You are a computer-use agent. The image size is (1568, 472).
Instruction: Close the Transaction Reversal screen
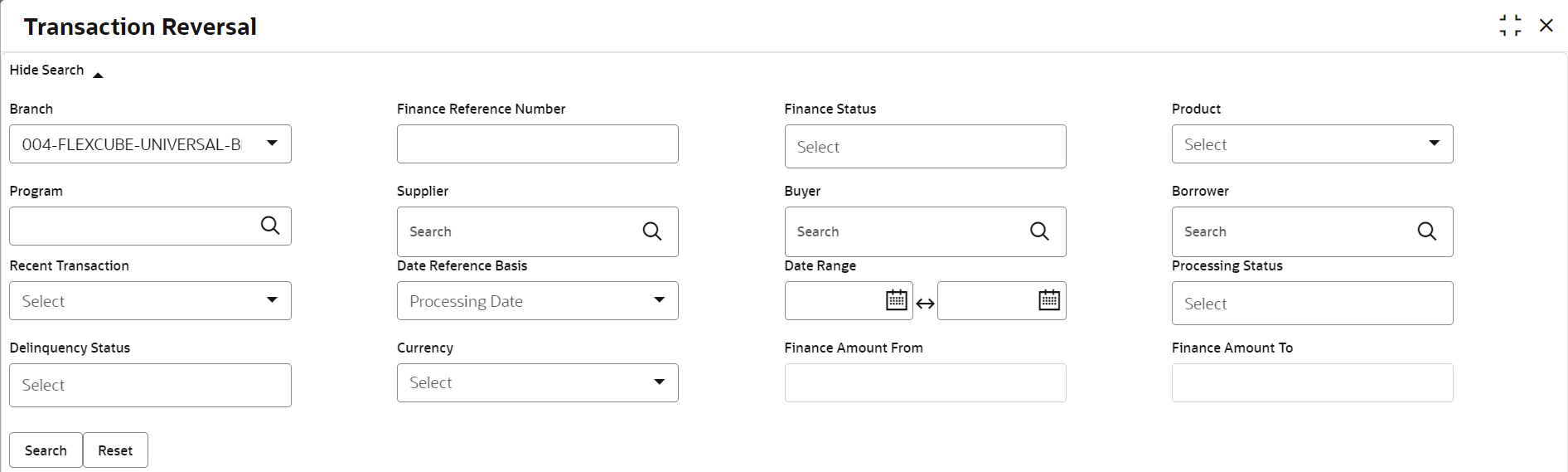point(1546,26)
